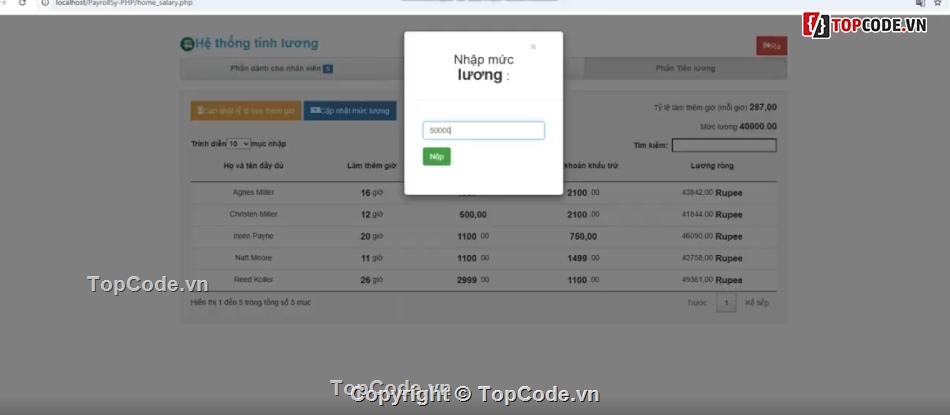The width and height of the screenshot is (950, 415).
Task: Click the Hệ thống tính lương title
Action: [256, 44]
